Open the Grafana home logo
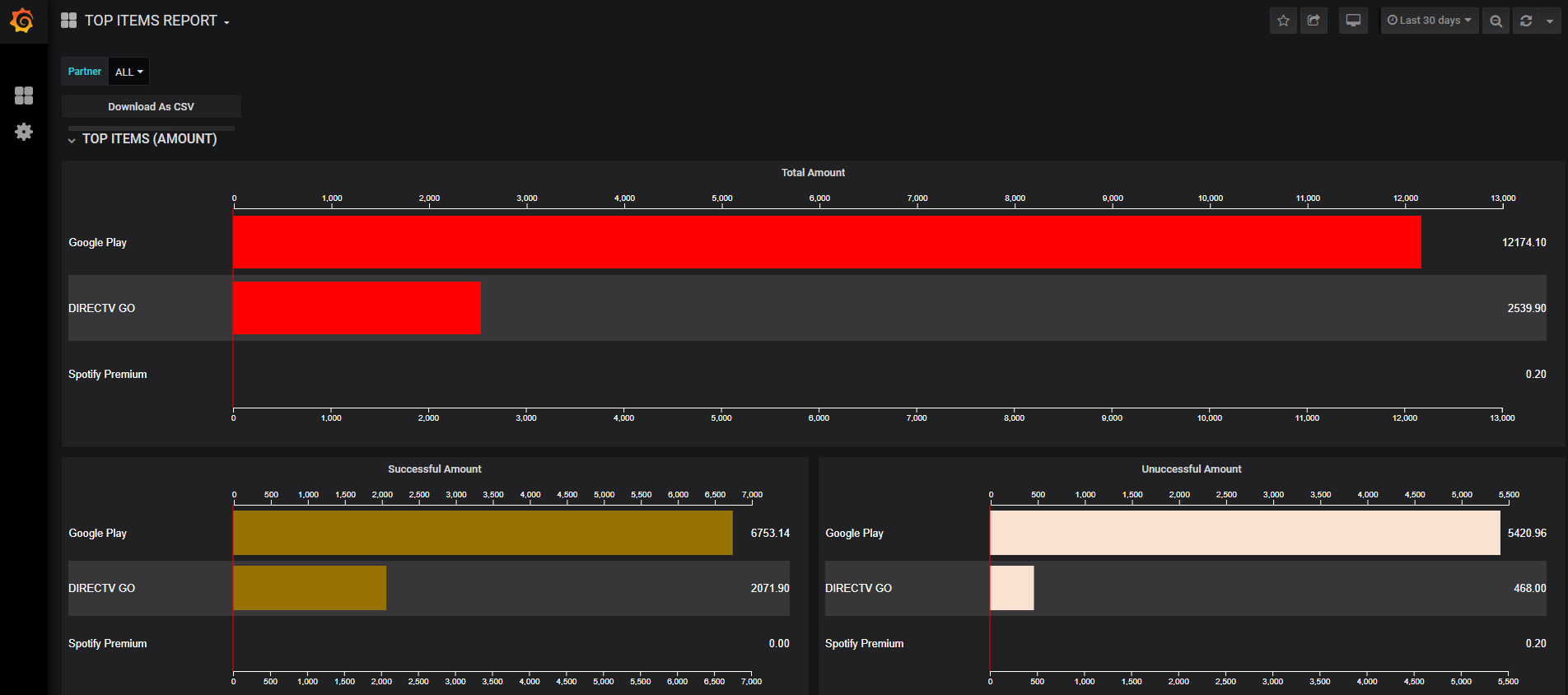 click(x=22, y=21)
